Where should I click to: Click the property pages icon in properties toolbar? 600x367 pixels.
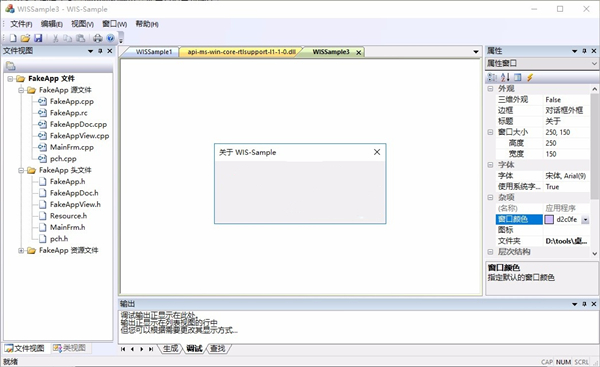518,77
